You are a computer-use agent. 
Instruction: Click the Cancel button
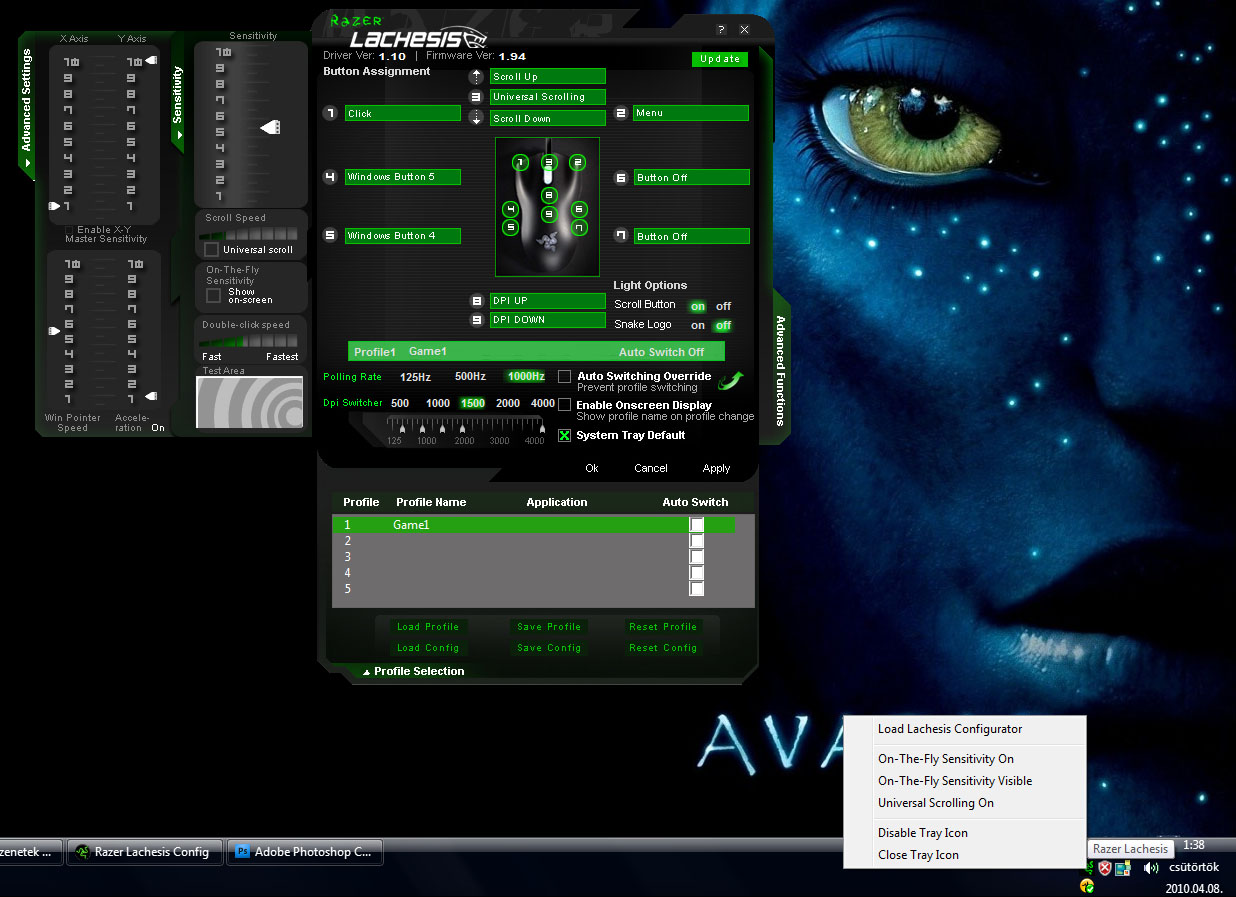point(651,468)
